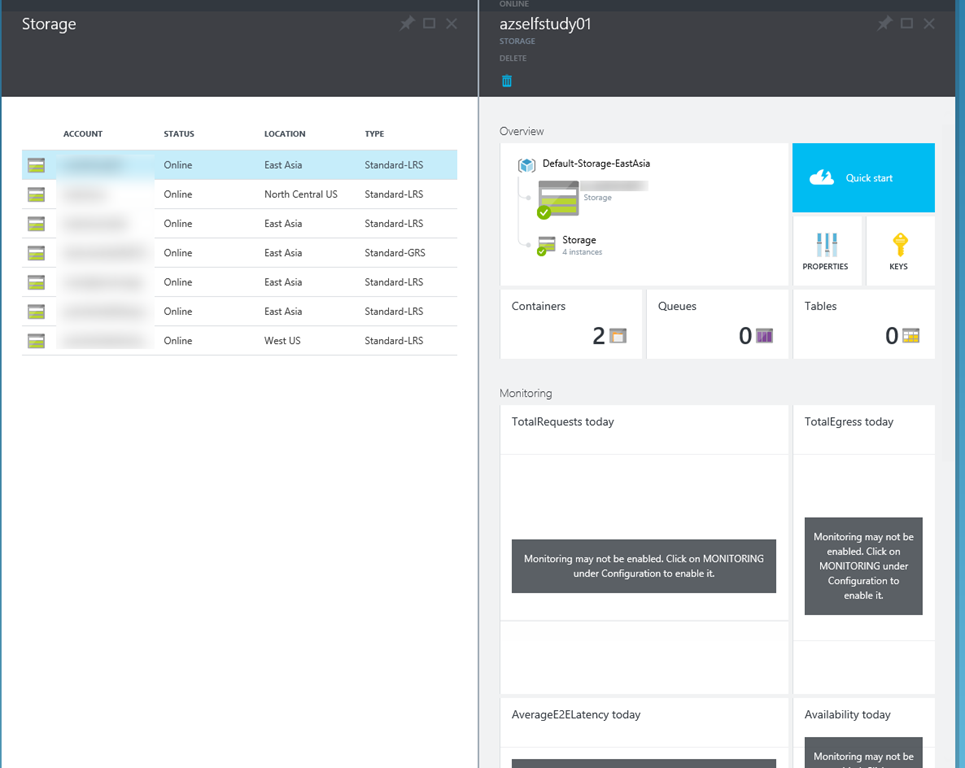Click the small Storage instances icon

coord(546,246)
